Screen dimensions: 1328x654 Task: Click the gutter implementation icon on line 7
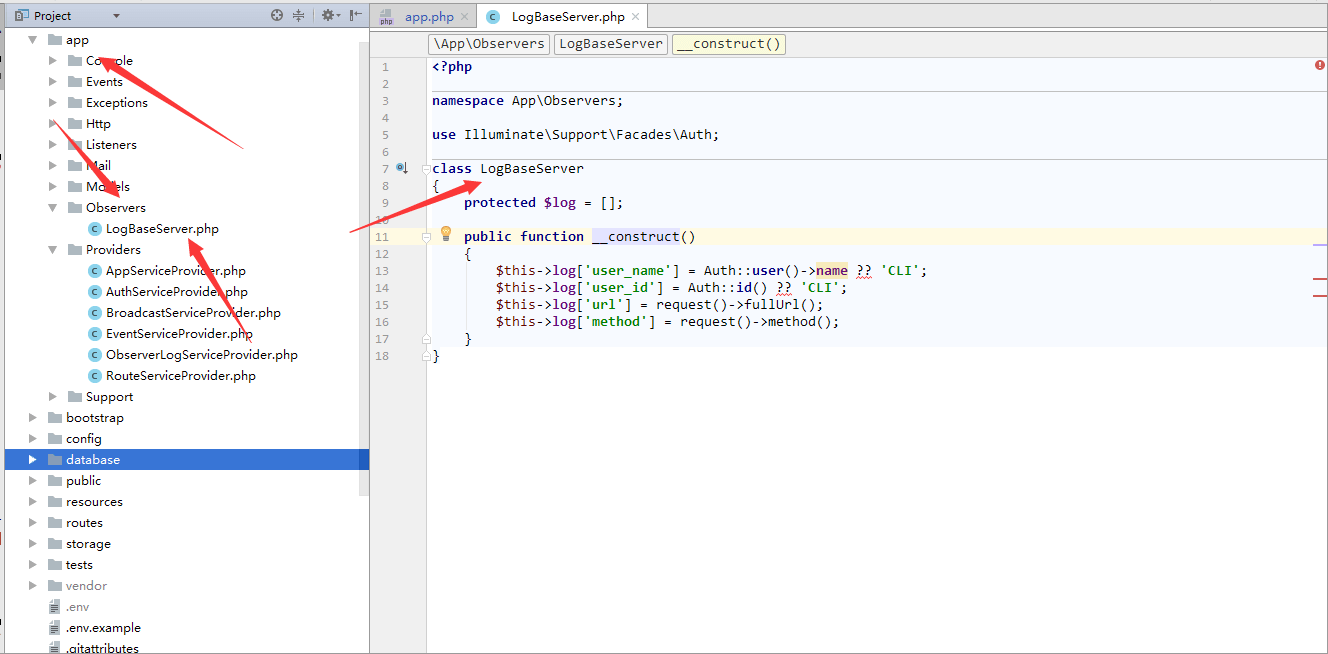(x=401, y=168)
